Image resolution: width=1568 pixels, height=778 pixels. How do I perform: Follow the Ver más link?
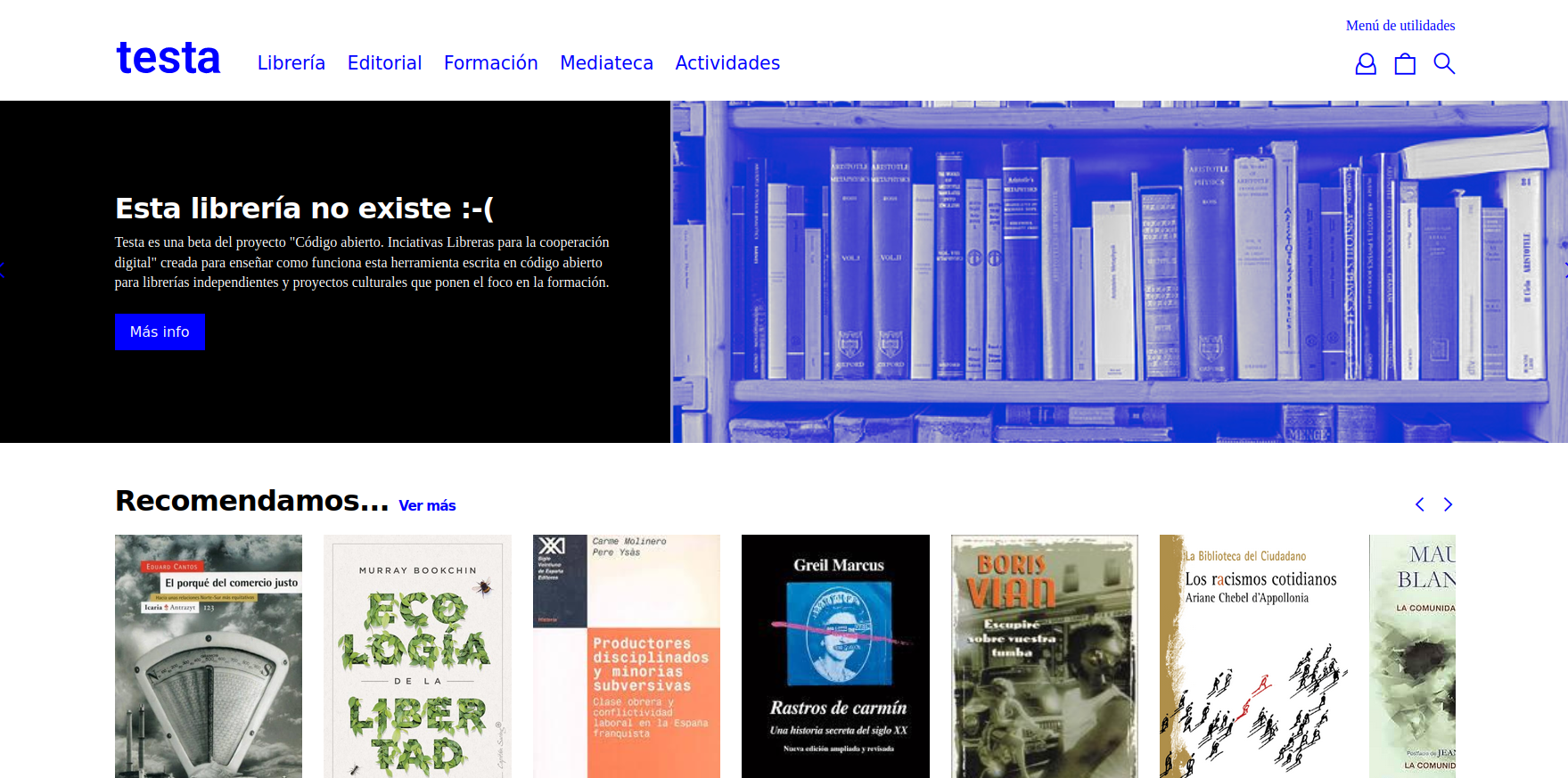click(427, 505)
